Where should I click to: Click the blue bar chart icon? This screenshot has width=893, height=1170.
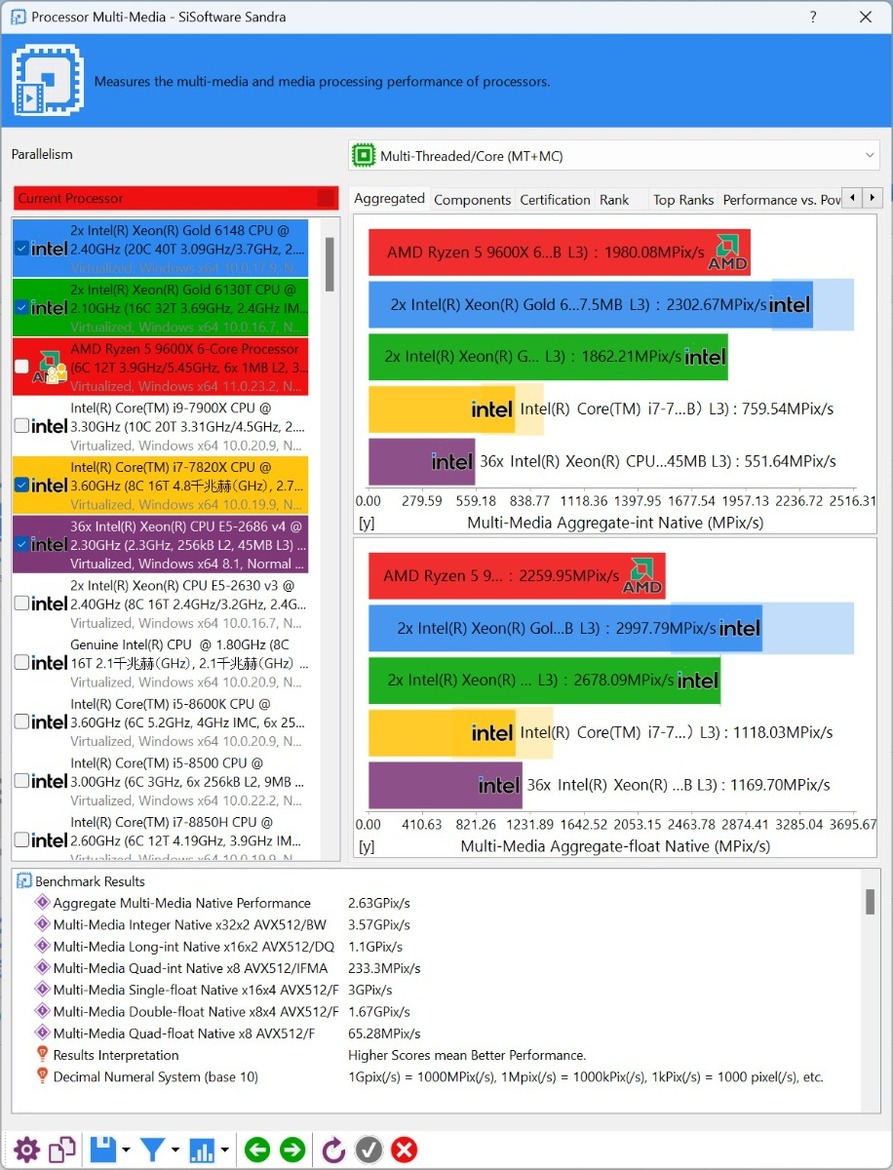202,1149
